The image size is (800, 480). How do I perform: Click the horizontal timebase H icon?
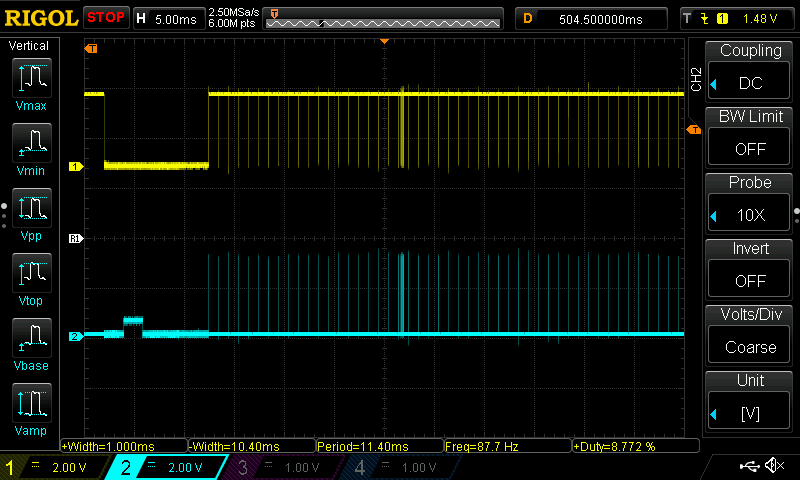click(x=141, y=19)
